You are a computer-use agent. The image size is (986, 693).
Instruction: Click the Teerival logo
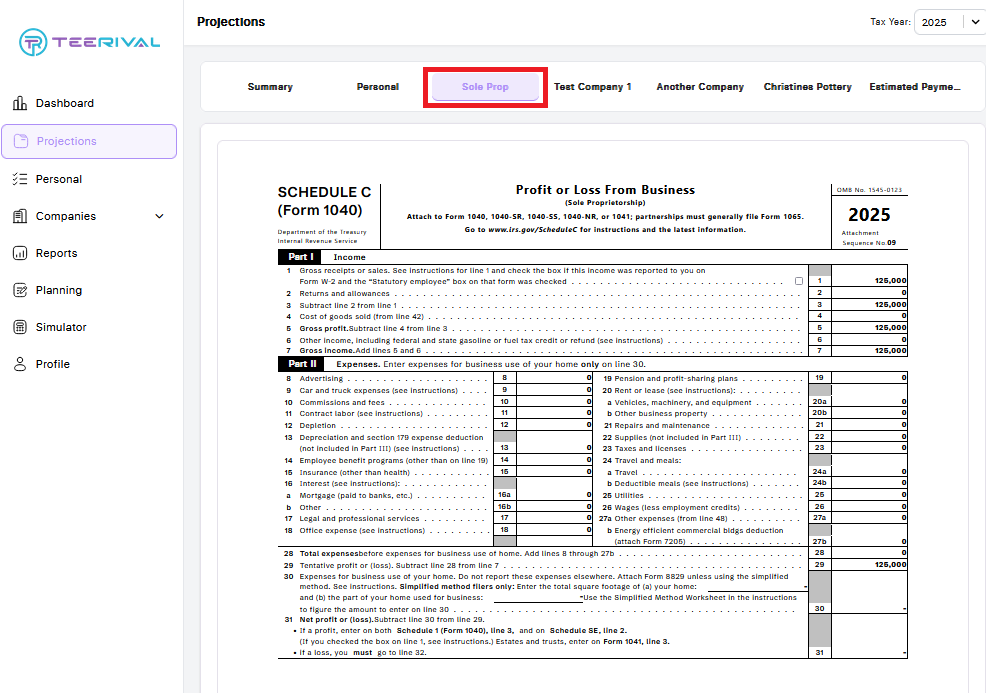89,42
